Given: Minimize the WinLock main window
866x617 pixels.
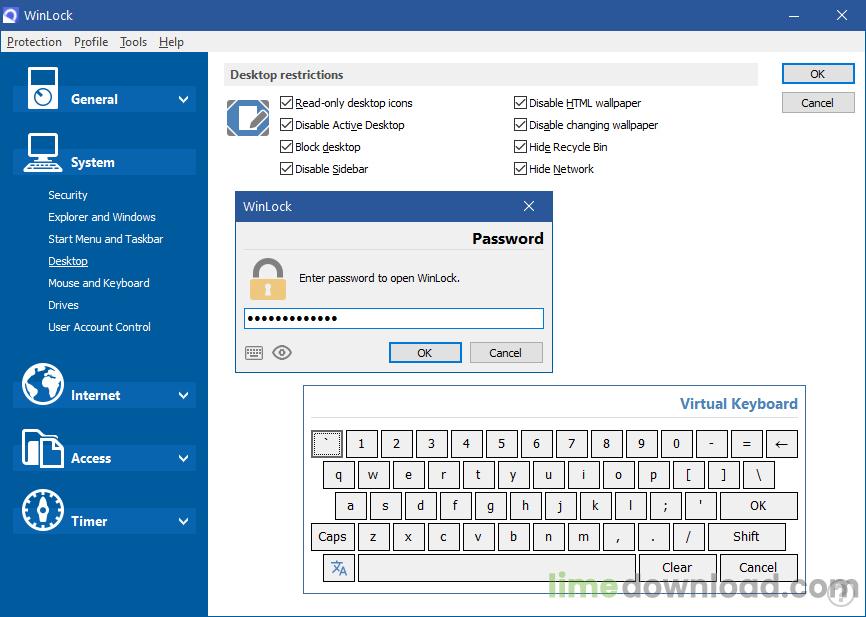Looking at the screenshot, I should (794, 15).
